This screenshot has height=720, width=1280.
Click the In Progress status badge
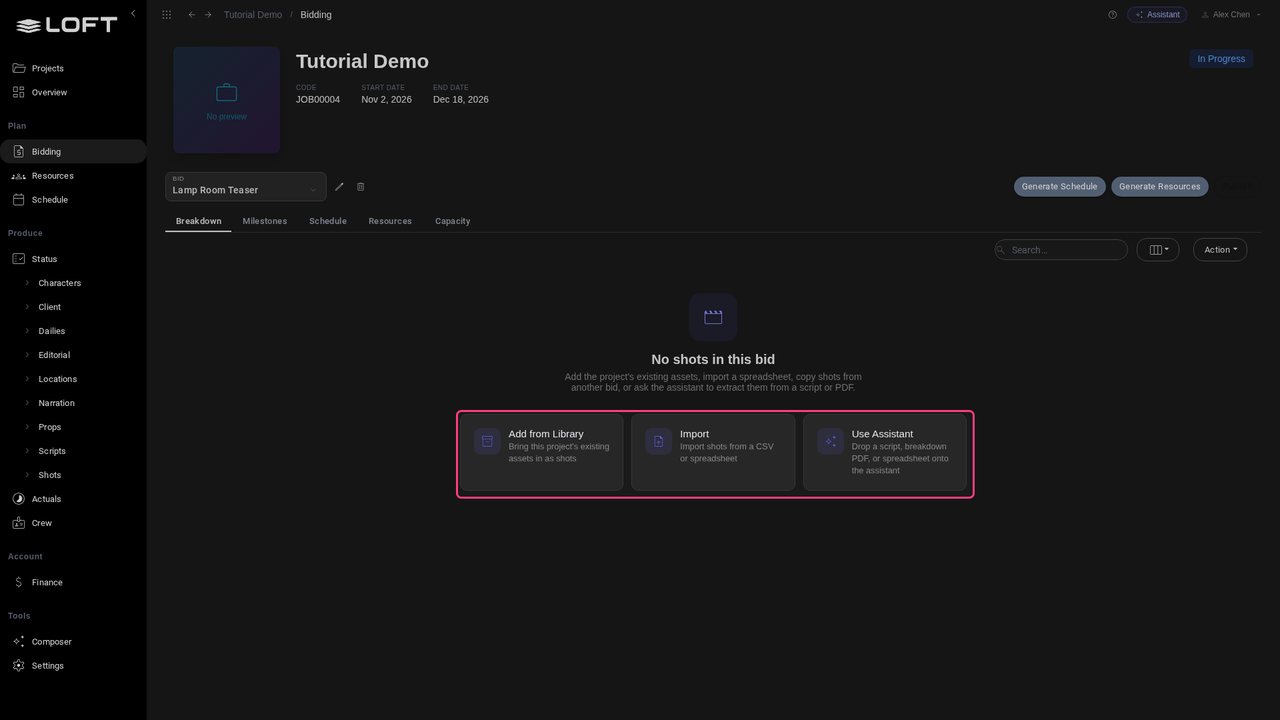pos(1221,59)
